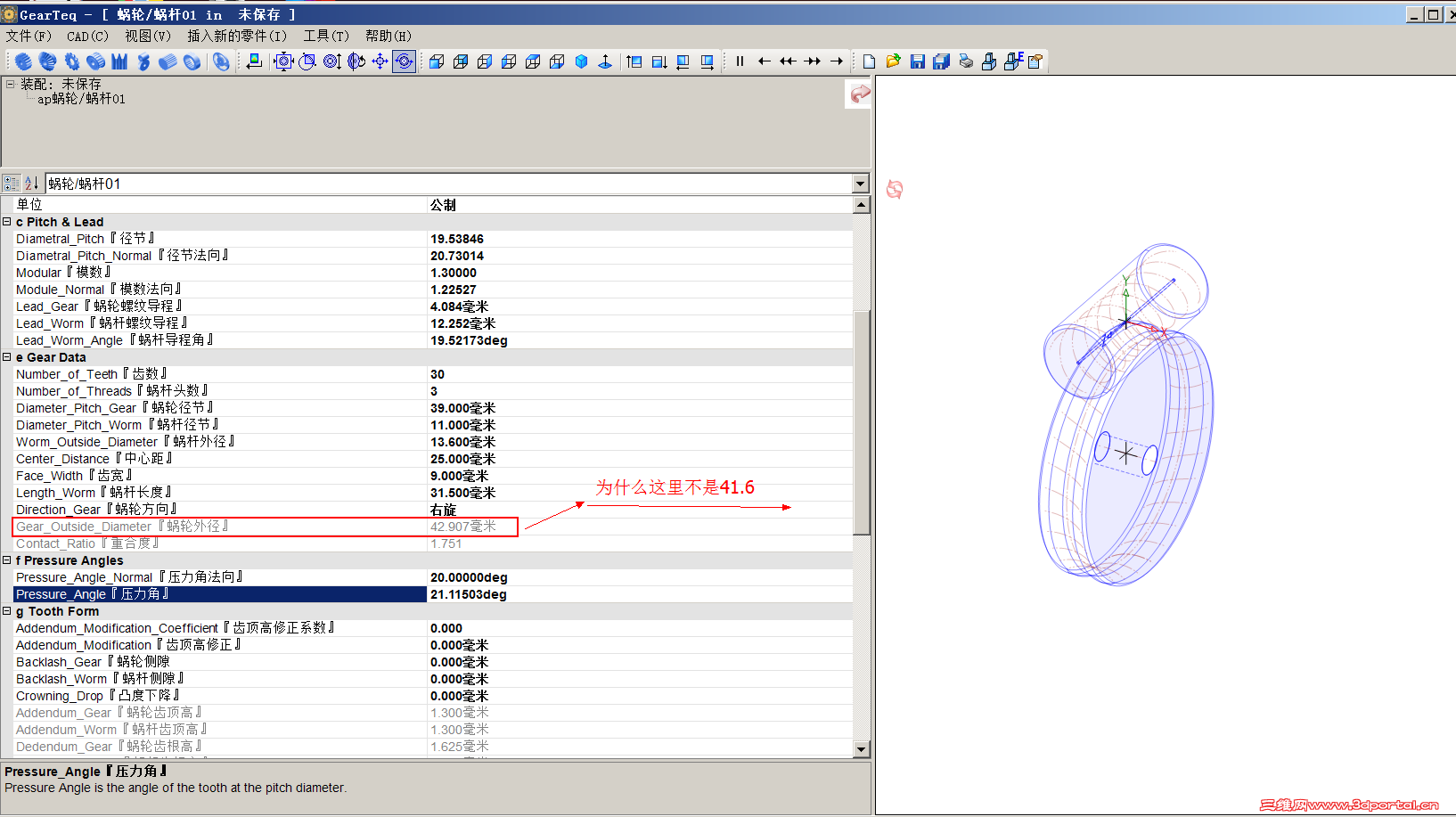Select the Backlash_Gear 蜗轮侧隙 row
The height and width of the screenshot is (817, 1456).
point(432,662)
